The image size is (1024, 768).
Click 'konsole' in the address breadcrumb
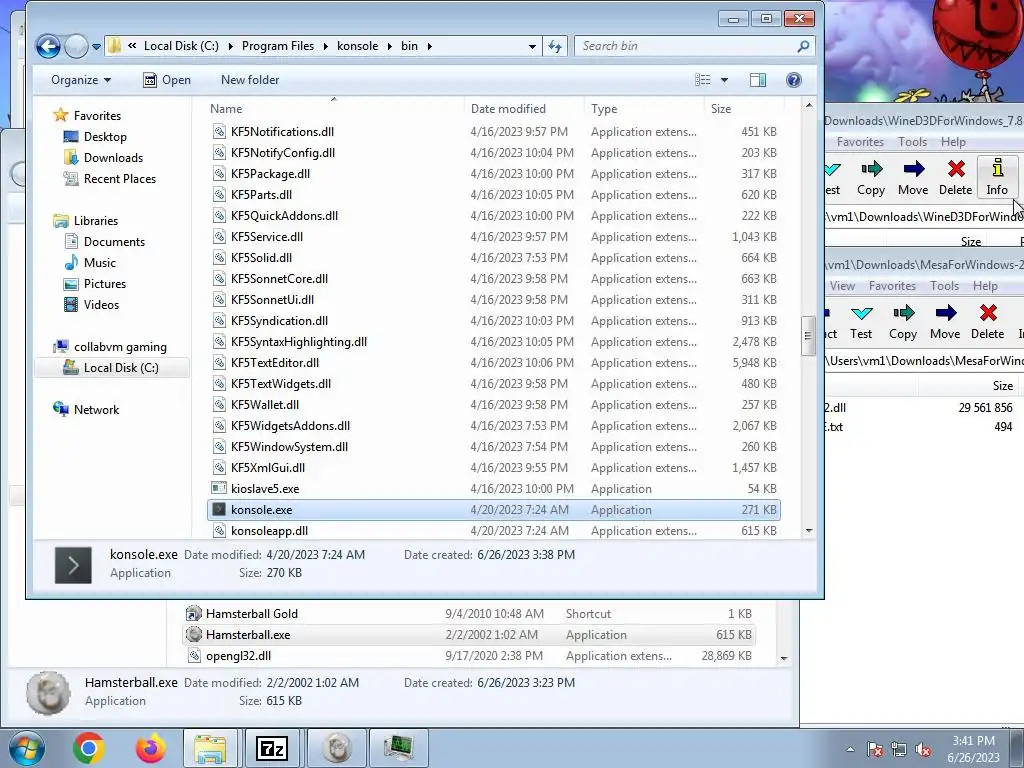click(357, 46)
